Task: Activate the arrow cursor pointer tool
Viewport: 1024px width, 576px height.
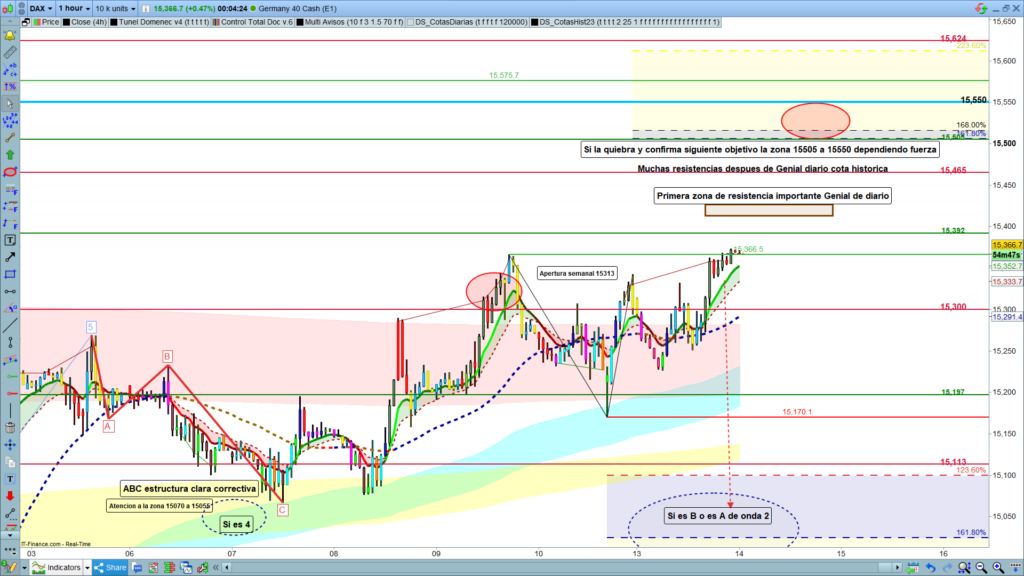Action: pos(10,104)
